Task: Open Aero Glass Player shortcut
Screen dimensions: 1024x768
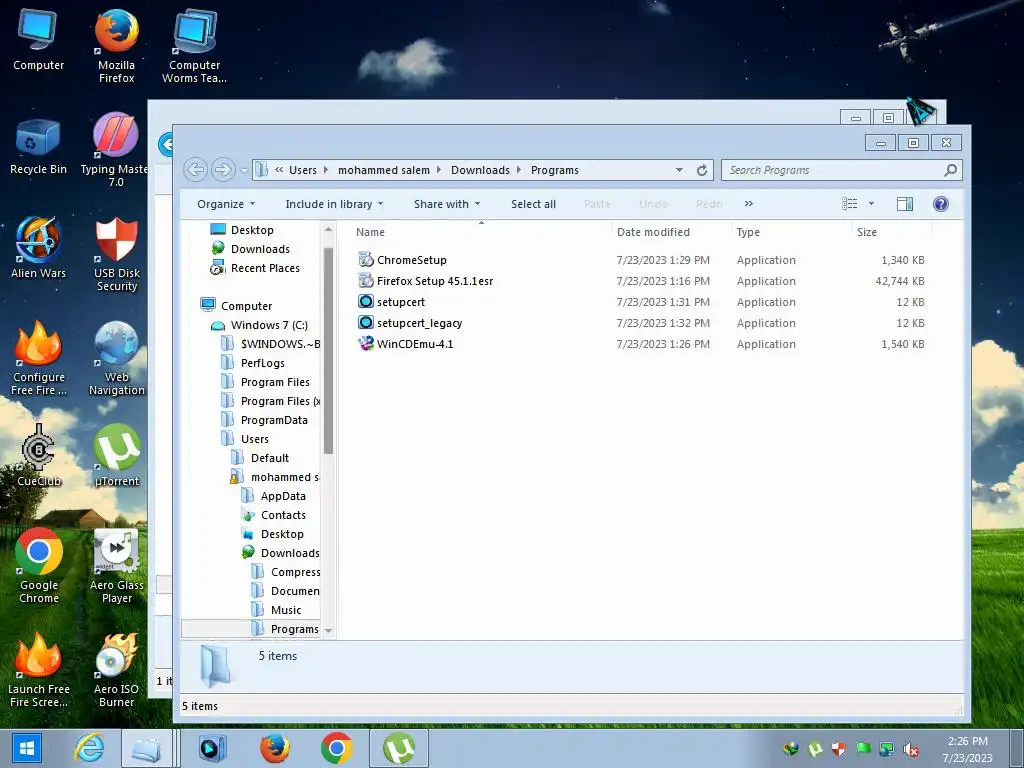Action: pos(116,566)
